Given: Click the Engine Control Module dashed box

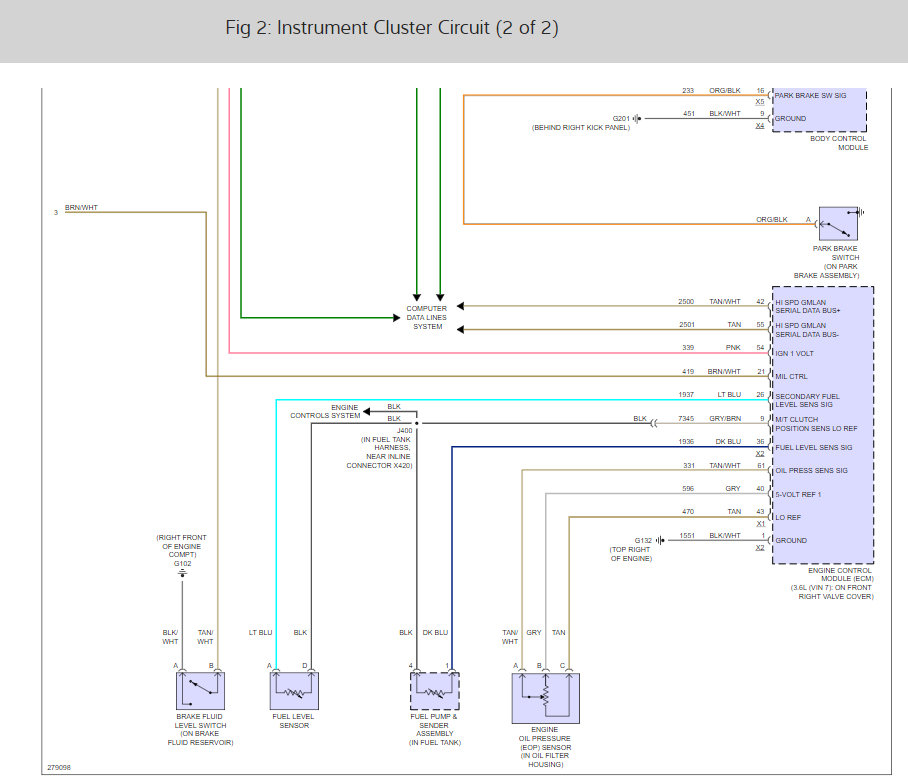Looking at the screenshot, I should coord(823,425).
